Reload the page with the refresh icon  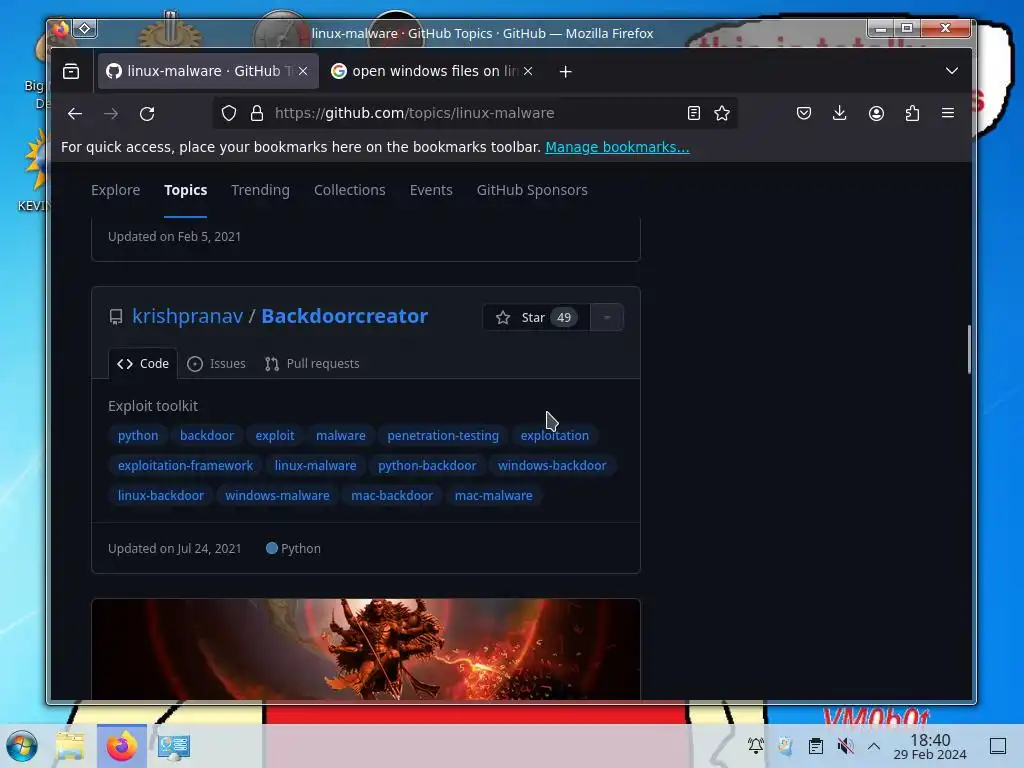coord(147,114)
